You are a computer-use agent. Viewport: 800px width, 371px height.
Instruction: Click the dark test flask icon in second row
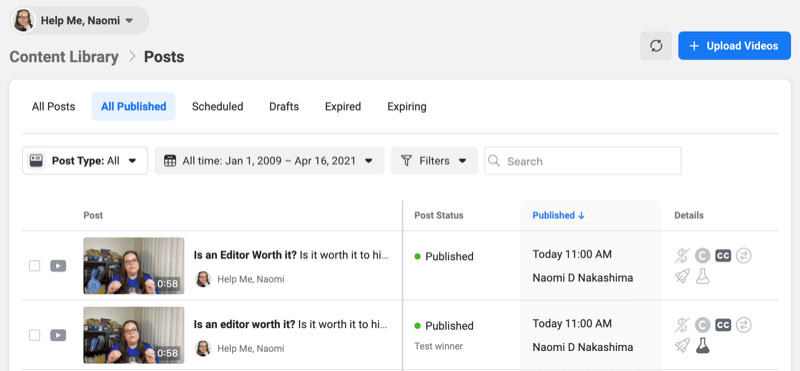(703, 346)
